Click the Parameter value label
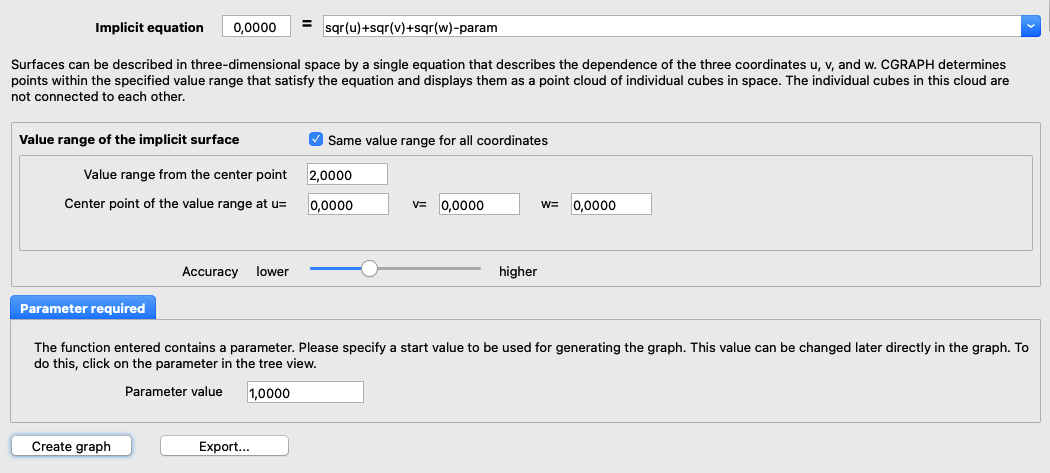This screenshot has height=473, width=1050. 173,392
